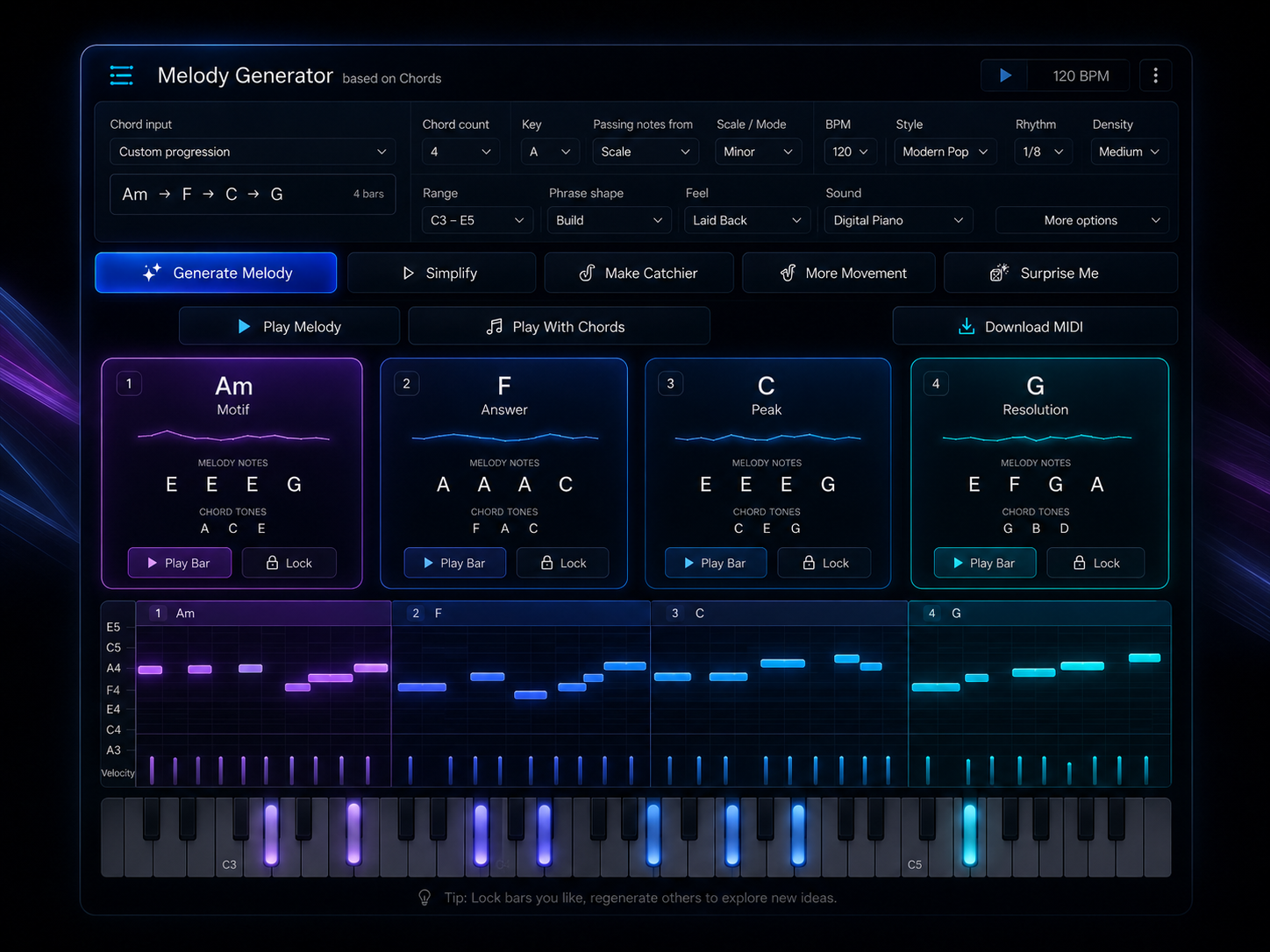Click the note icon on Make Catchier
This screenshot has width=1270, height=952.
coord(587,274)
